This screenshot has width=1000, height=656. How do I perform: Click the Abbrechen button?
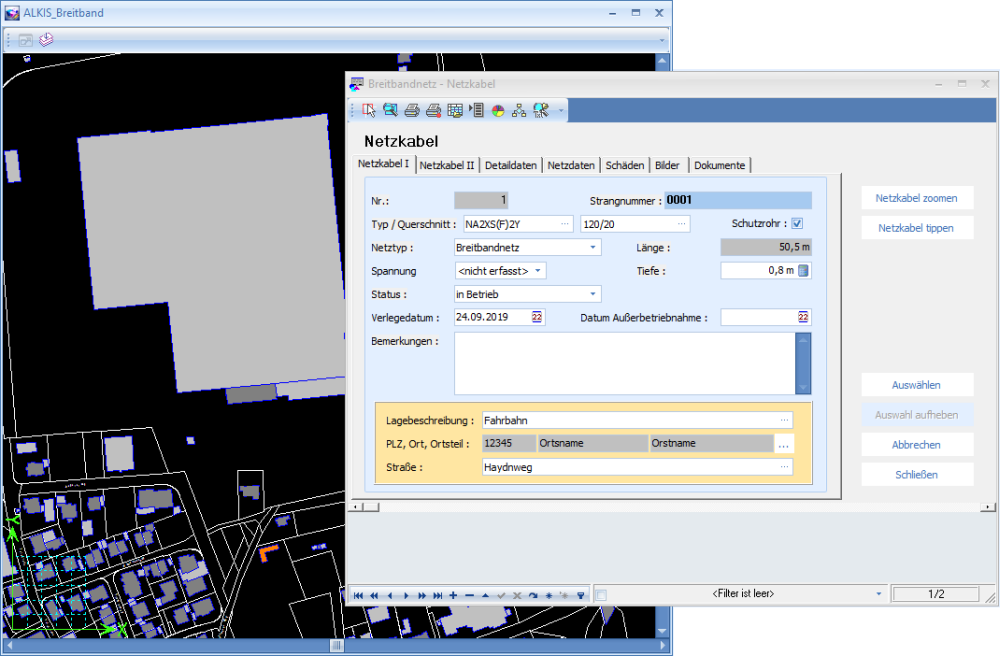coord(917,445)
